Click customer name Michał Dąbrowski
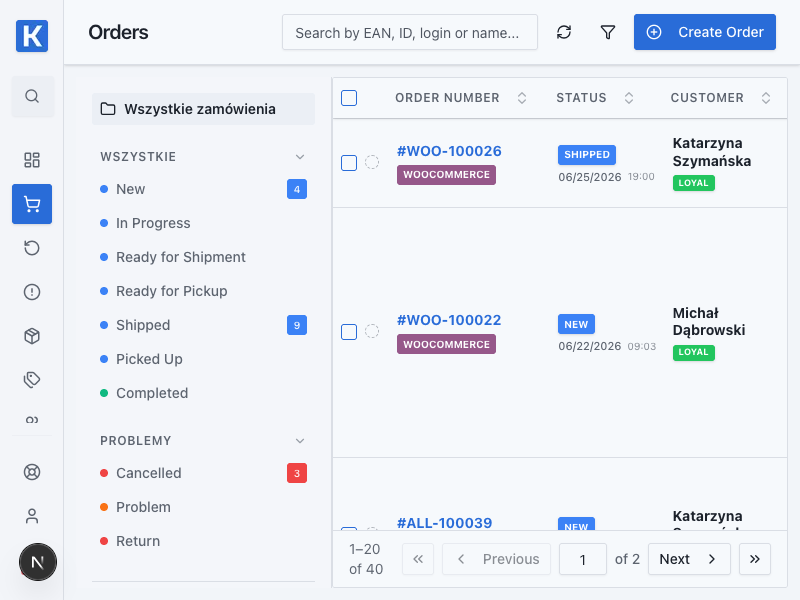 [709, 321]
